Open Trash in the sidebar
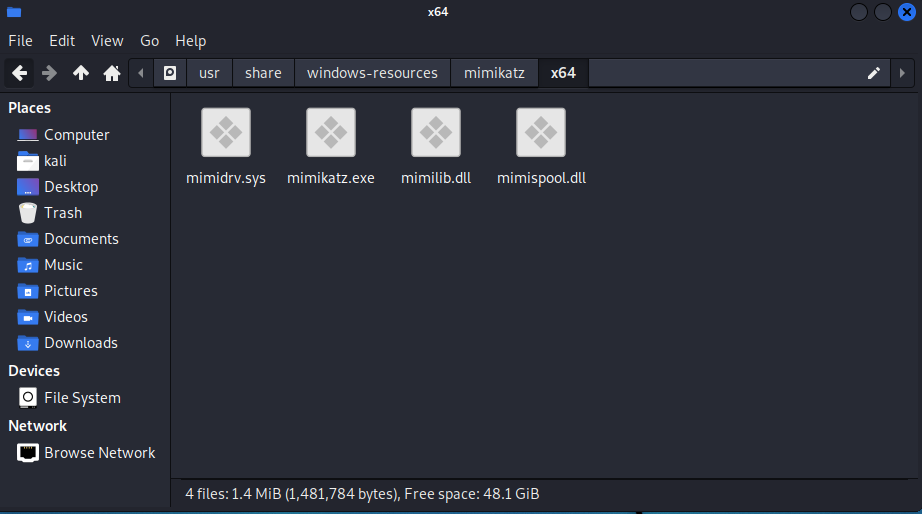 (x=86, y=213)
